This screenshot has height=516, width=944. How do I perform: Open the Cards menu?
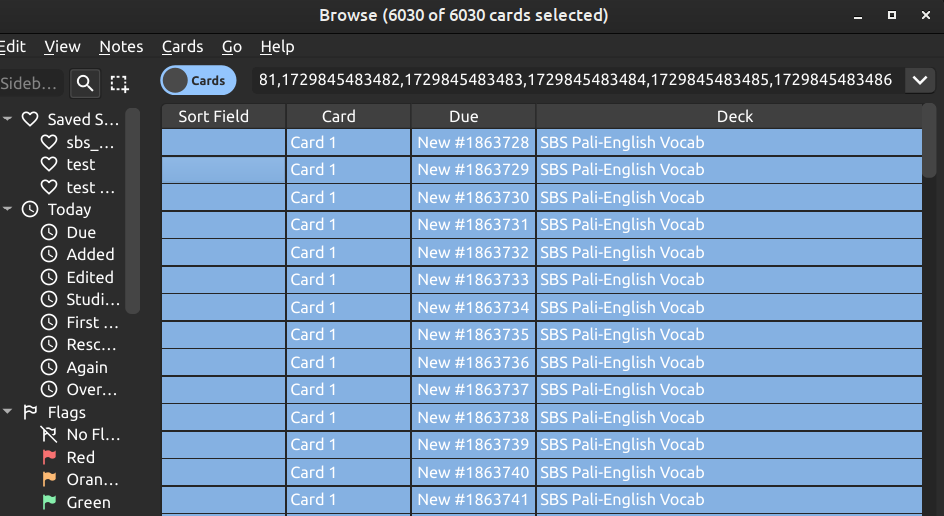[x=182, y=46]
